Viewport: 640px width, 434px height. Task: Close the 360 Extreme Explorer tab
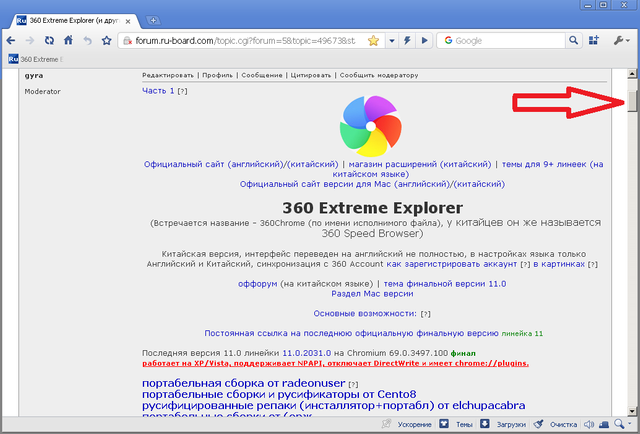click(128, 21)
